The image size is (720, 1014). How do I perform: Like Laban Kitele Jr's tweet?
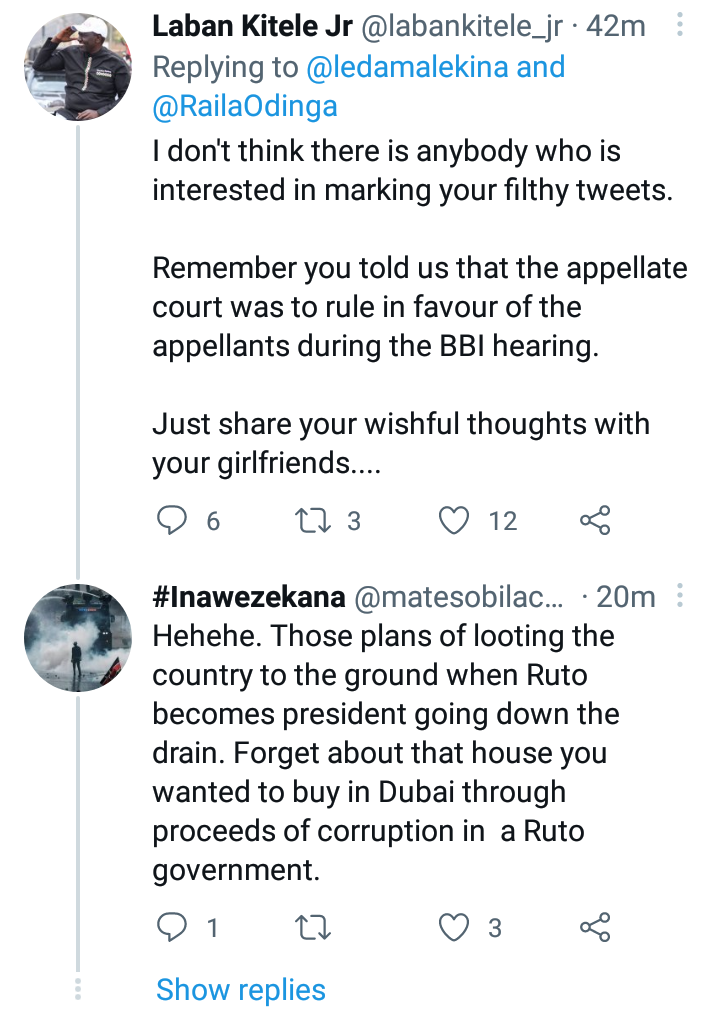pyautogui.click(x=454, y=521)
